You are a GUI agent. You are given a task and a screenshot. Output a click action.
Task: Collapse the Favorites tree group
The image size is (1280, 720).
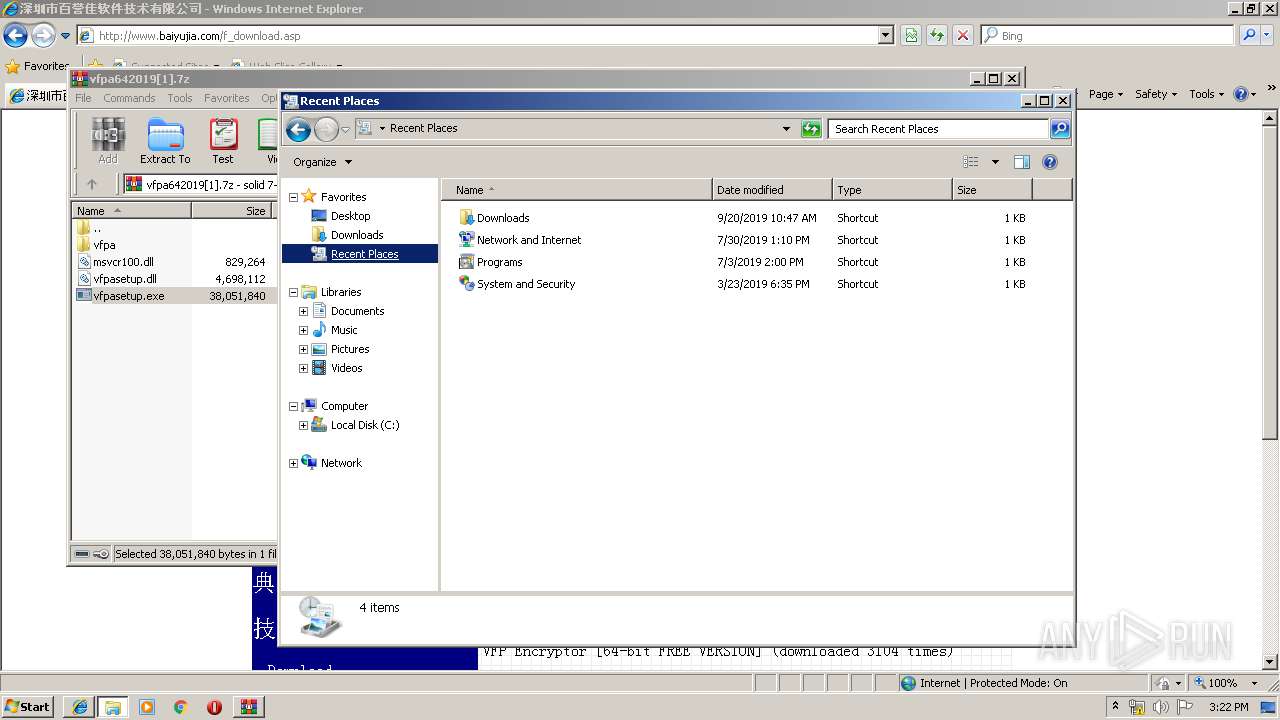[293, 197]
